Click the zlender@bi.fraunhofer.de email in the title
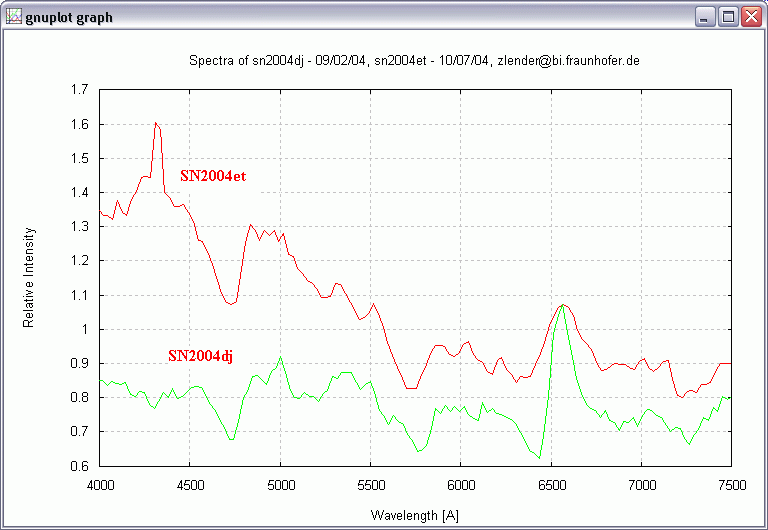768x530 pixels. tap(570, 61)
